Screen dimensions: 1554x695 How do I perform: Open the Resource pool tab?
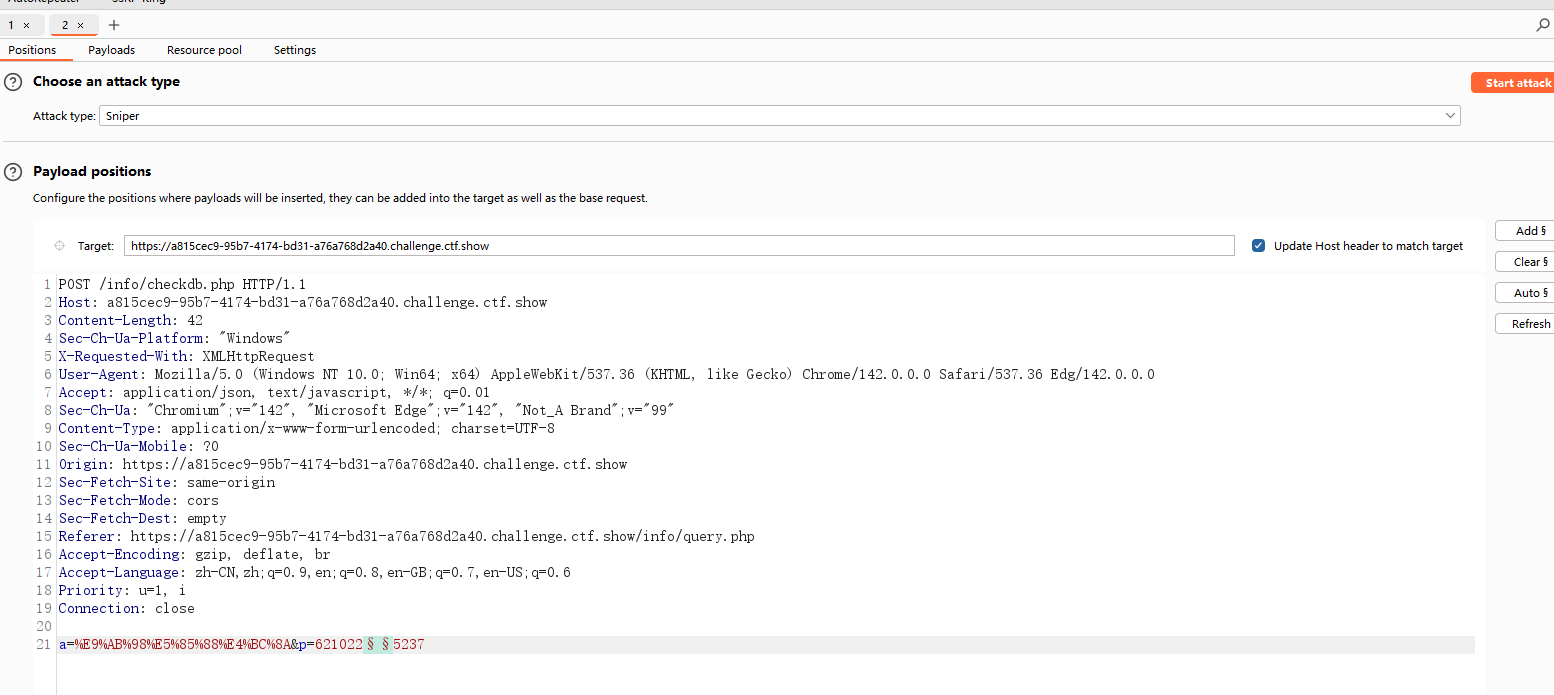204,50
